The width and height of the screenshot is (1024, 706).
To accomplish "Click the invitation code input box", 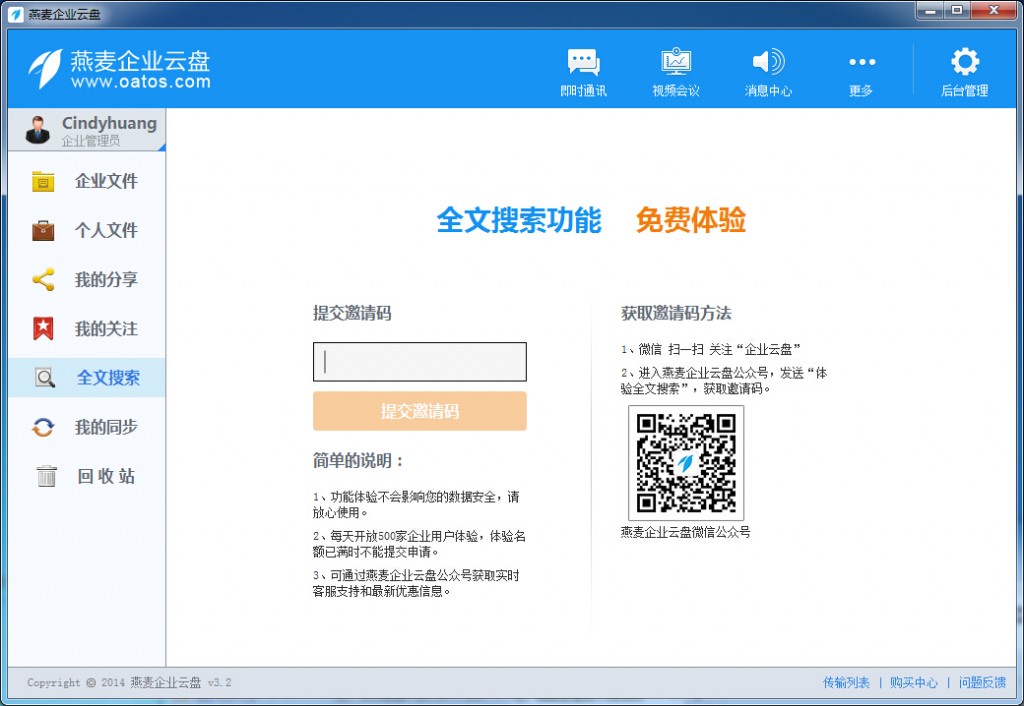I will pos(419,361).
